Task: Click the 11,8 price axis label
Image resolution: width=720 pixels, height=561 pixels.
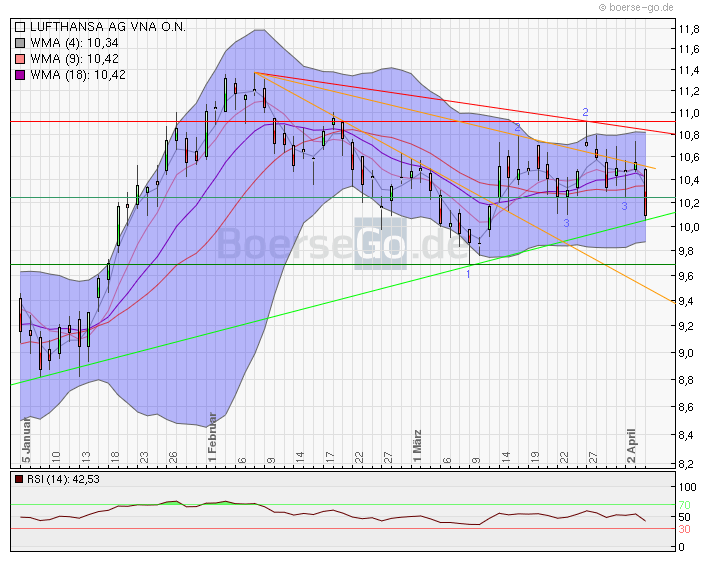Action: (688, 29)
